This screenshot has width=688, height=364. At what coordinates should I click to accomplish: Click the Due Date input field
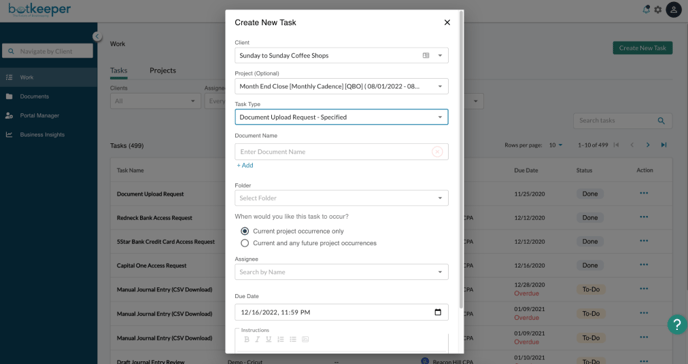341,312
